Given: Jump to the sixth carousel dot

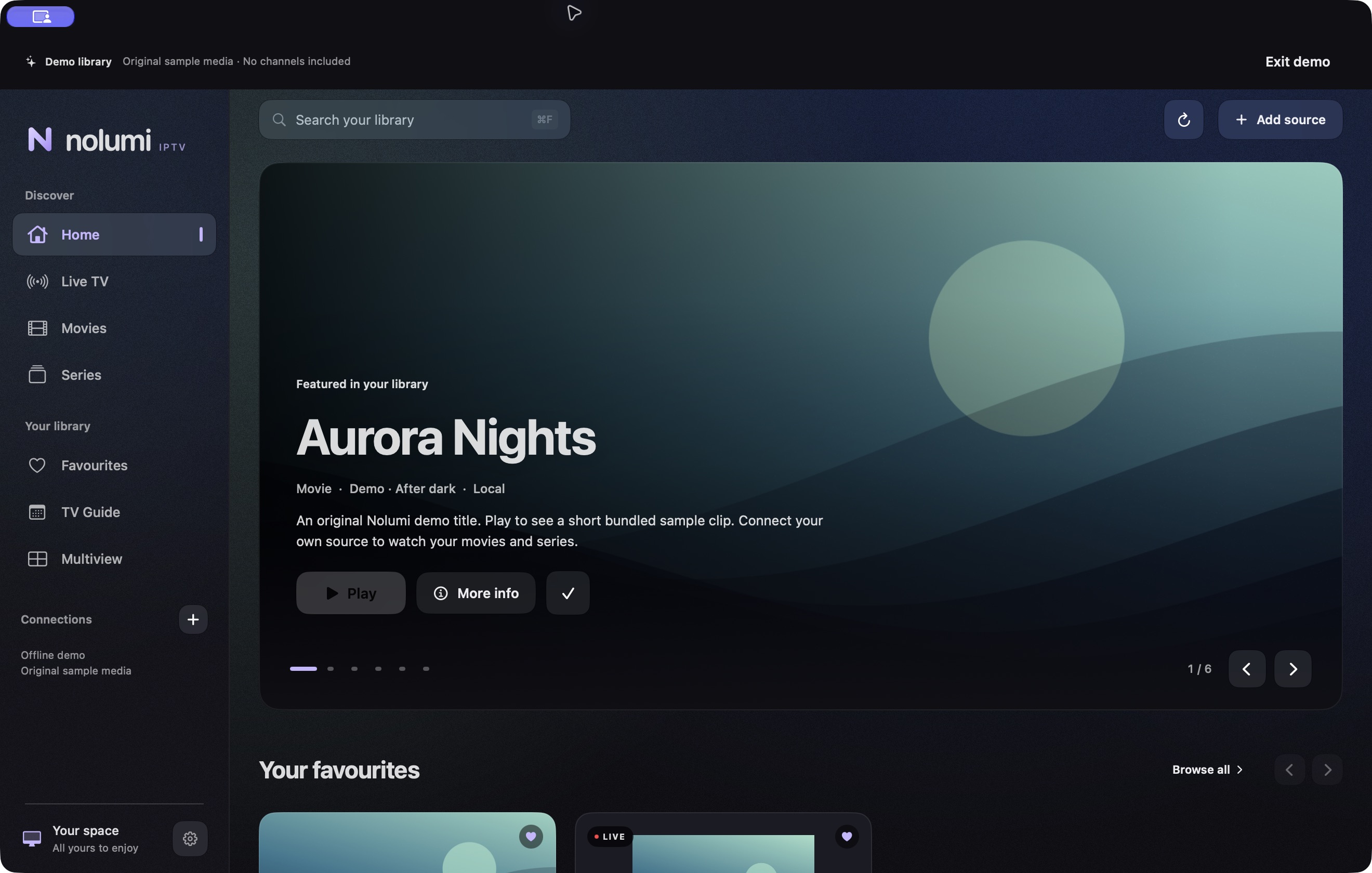Looking at the screenshot, I should coord(426,668).
